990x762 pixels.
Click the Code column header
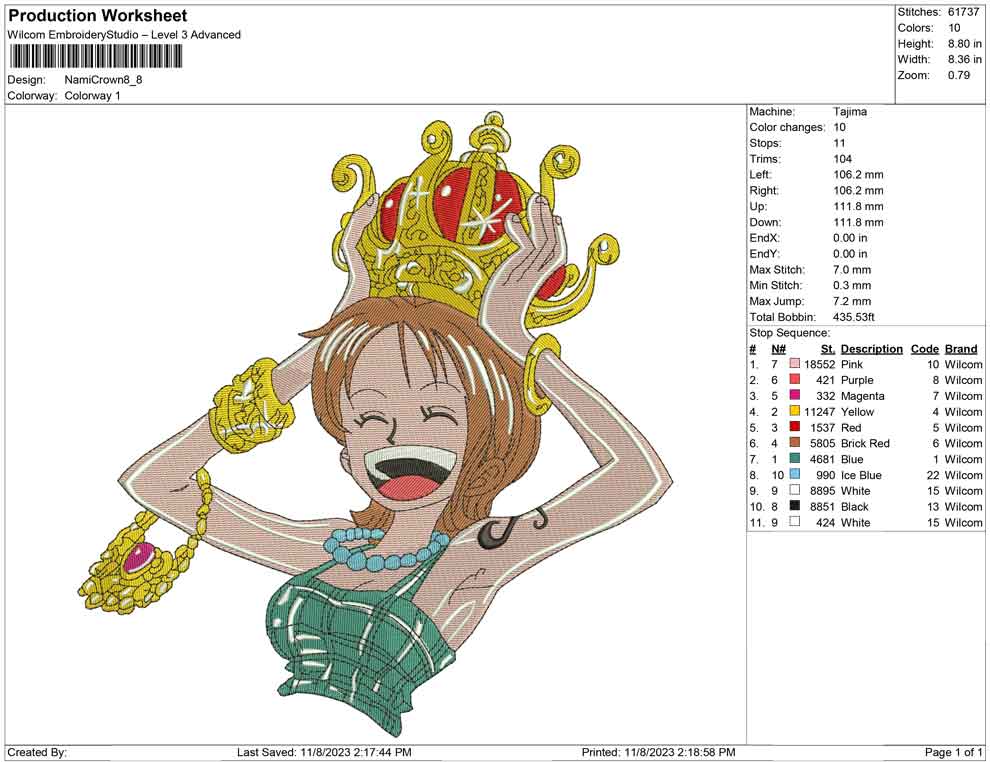point(925,348)
